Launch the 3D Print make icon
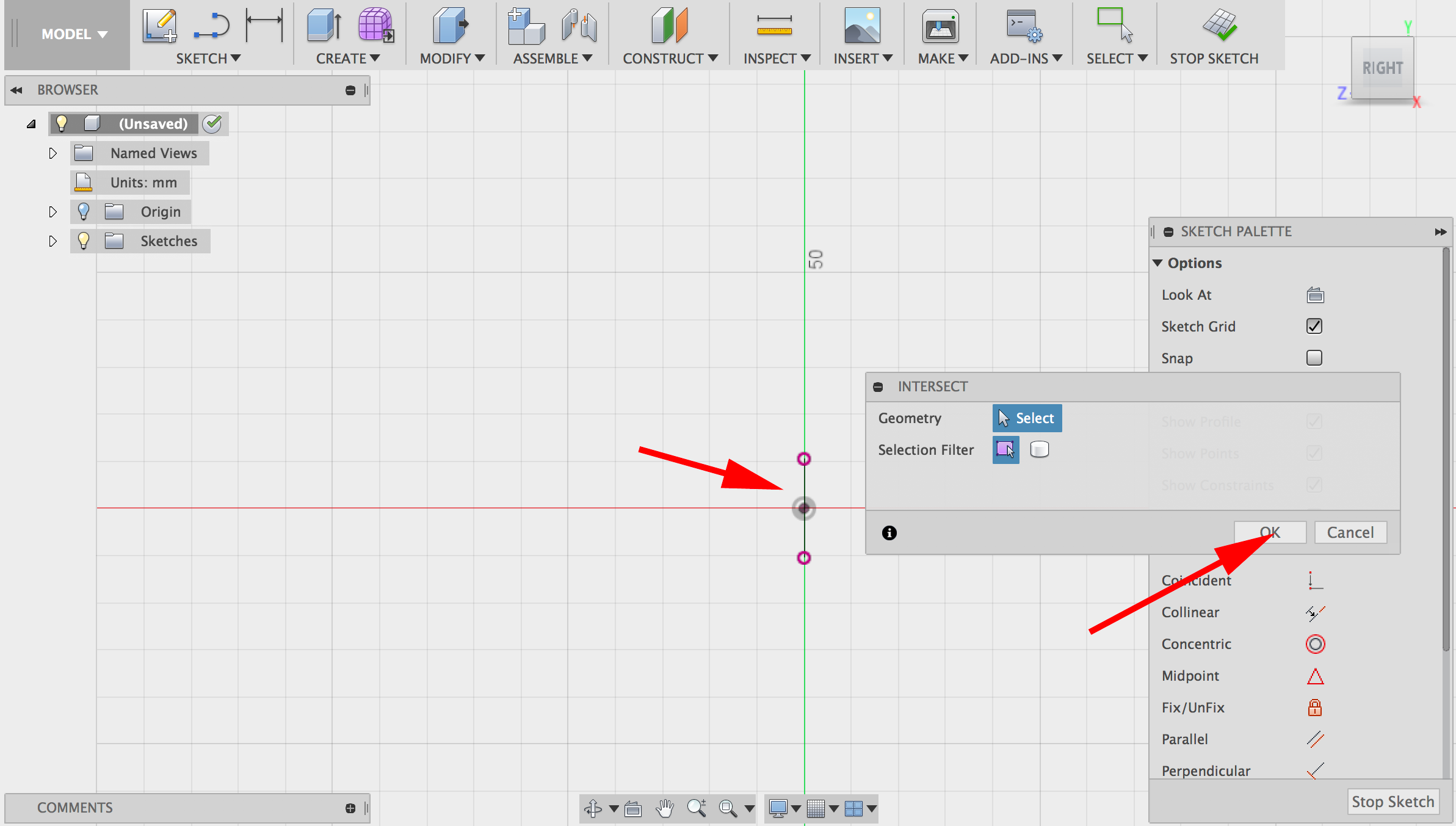The width and height of the screenshot is (1456, 826). [x=940, y=26]
